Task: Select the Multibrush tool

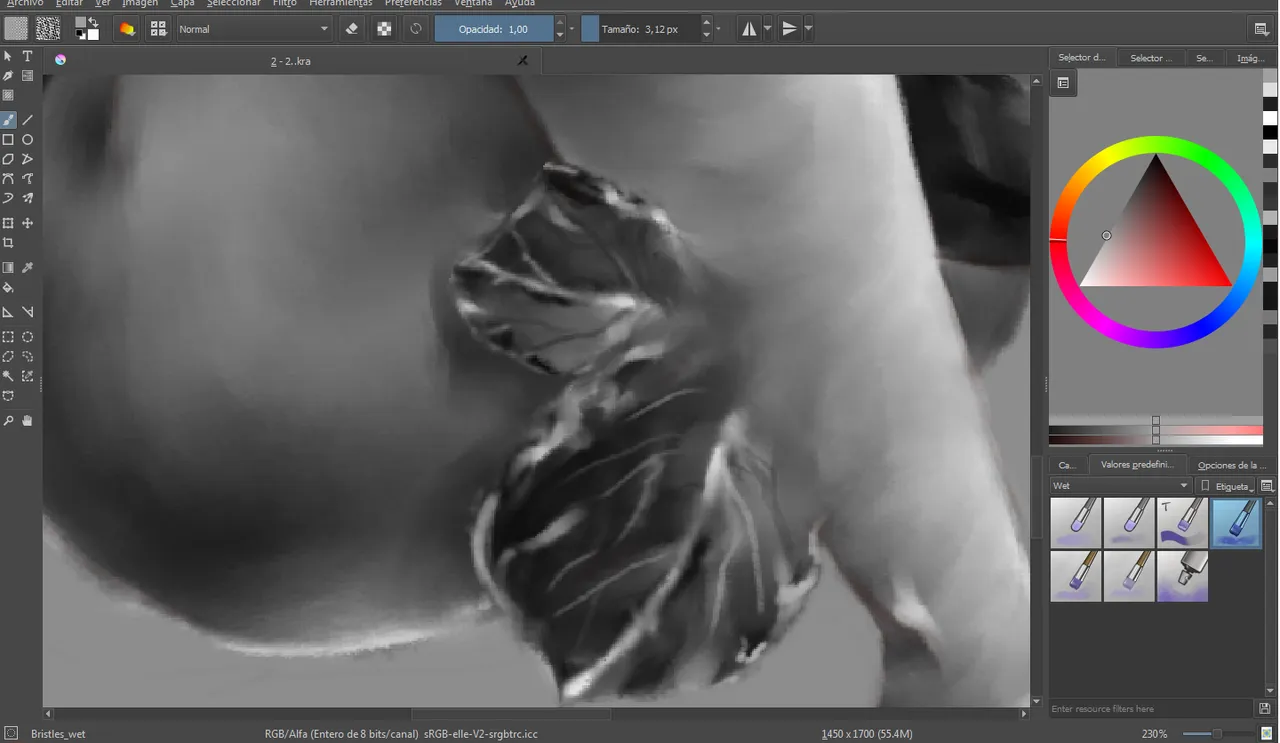Action: pyautogui.click(x=28, y=198)
